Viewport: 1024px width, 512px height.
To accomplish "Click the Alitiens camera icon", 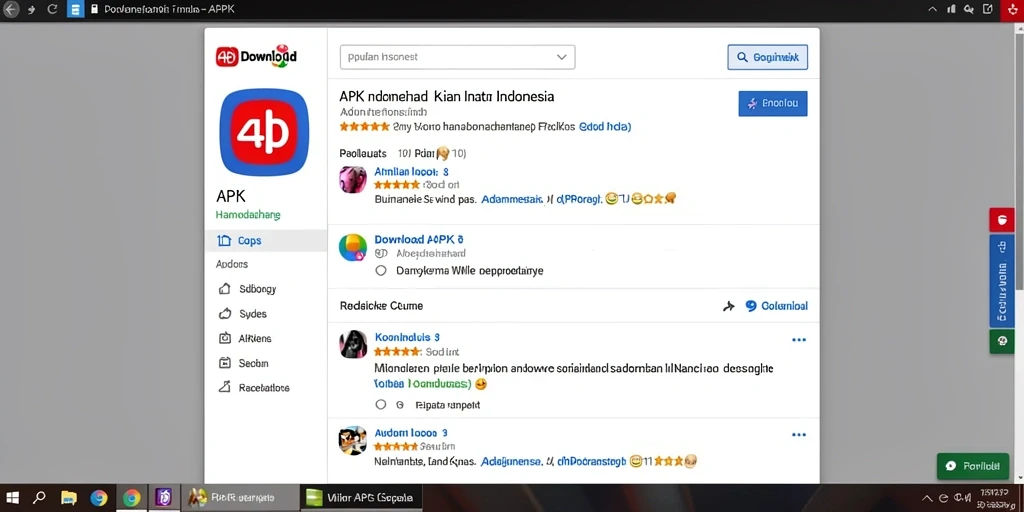I will coord(225,338).
